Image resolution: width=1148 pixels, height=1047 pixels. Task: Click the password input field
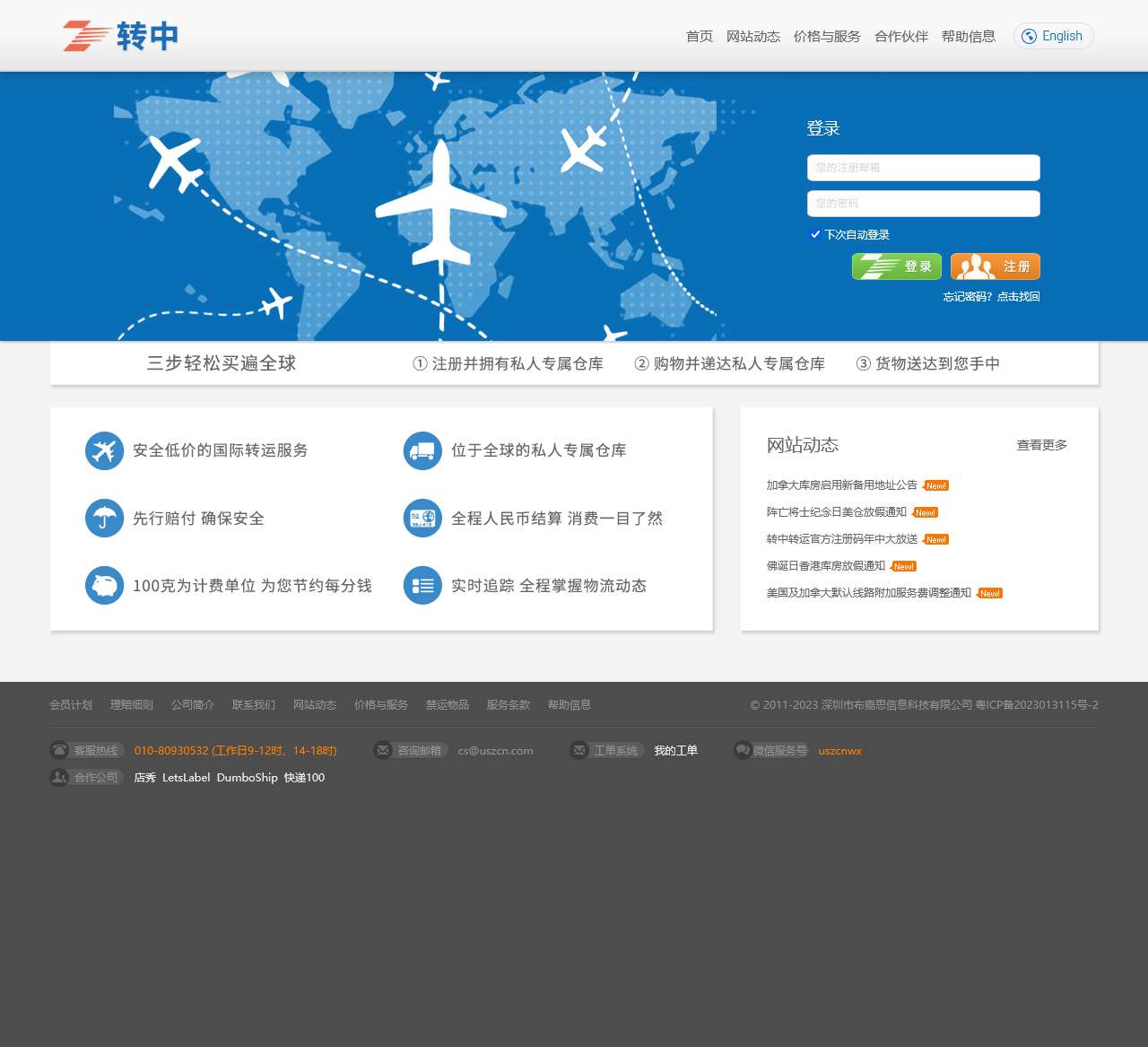(924, 204)
